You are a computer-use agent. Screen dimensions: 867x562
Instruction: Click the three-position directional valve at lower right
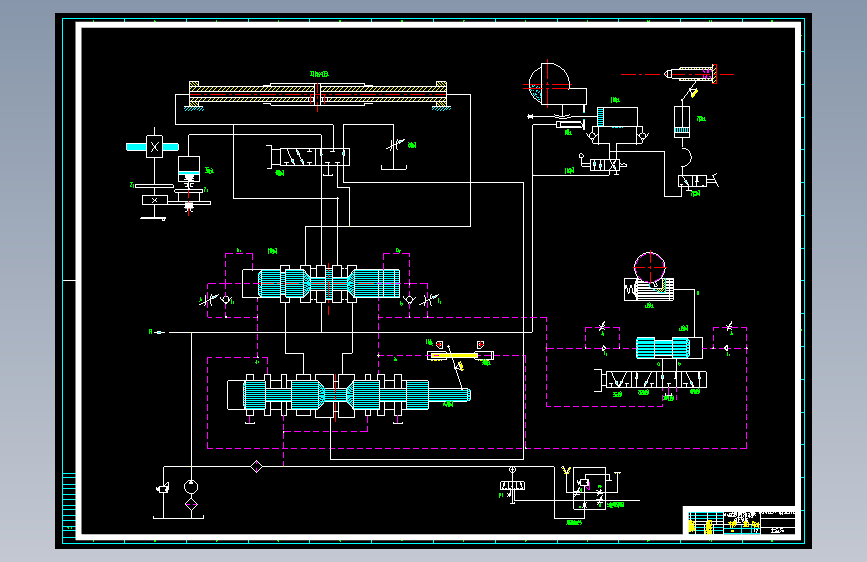coord(651,380)
